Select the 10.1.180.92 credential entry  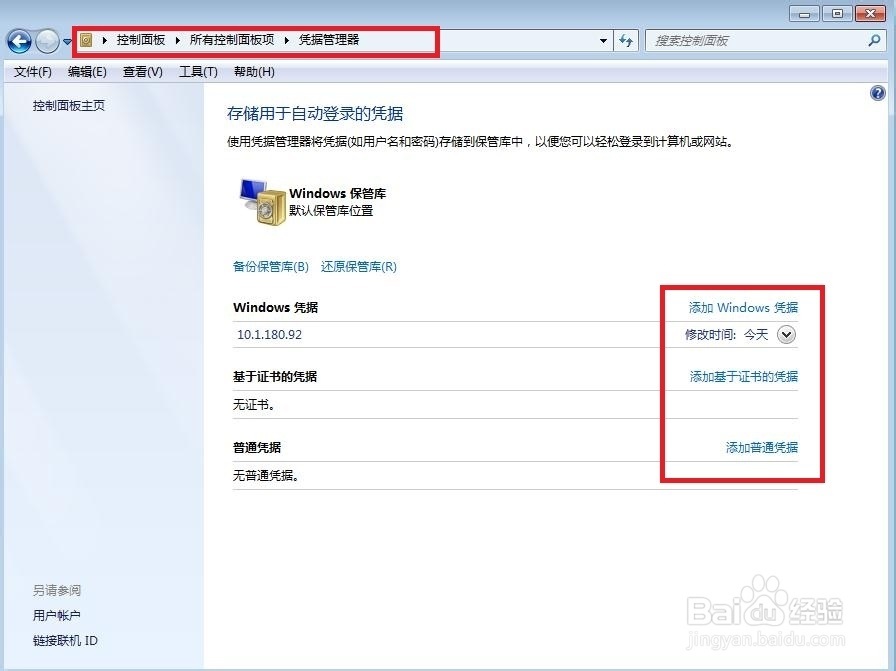pyautogui.click(x=269, y=334)
